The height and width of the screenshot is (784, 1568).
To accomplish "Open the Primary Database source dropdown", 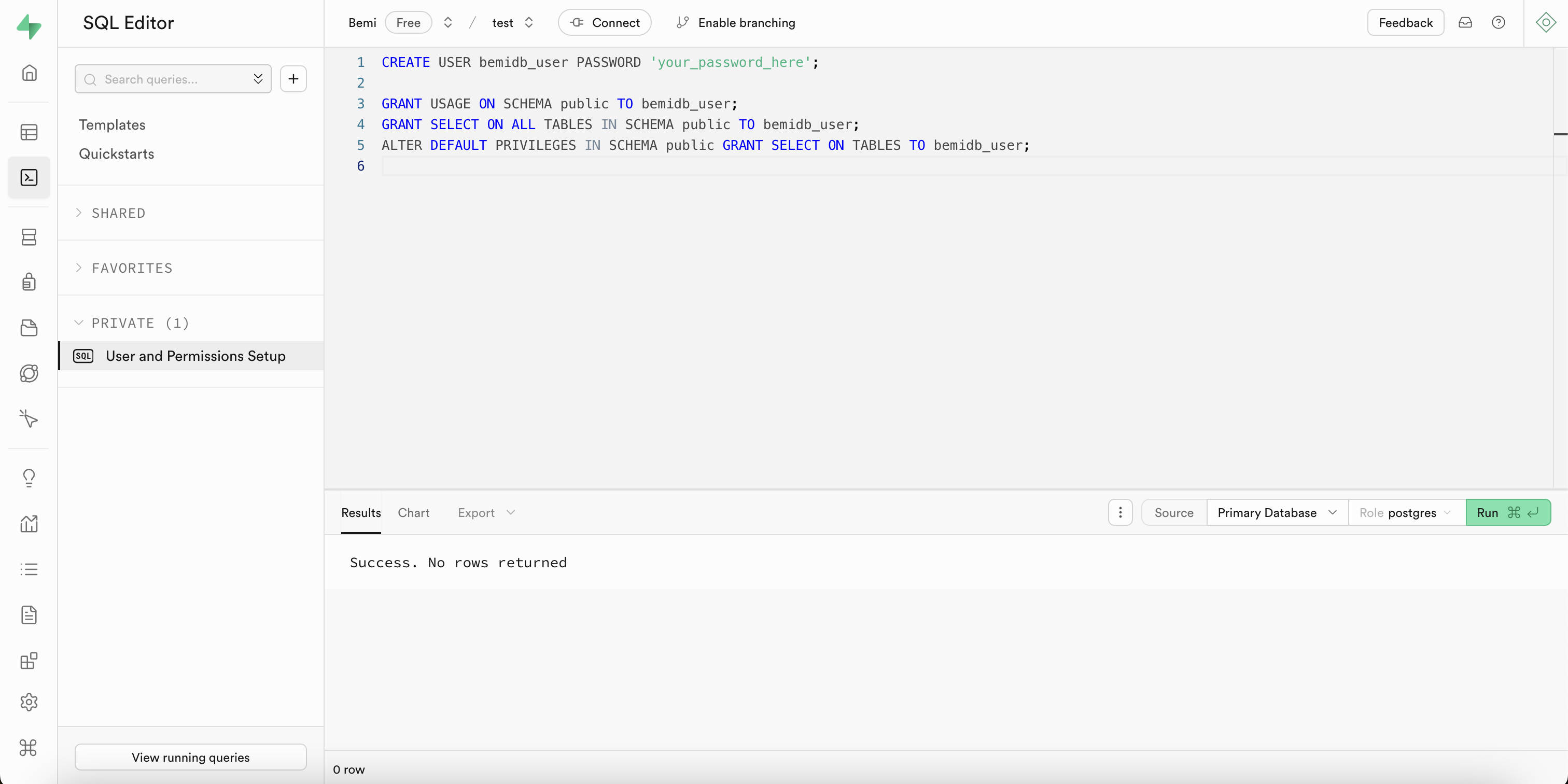I will (x=1277, y=512).
